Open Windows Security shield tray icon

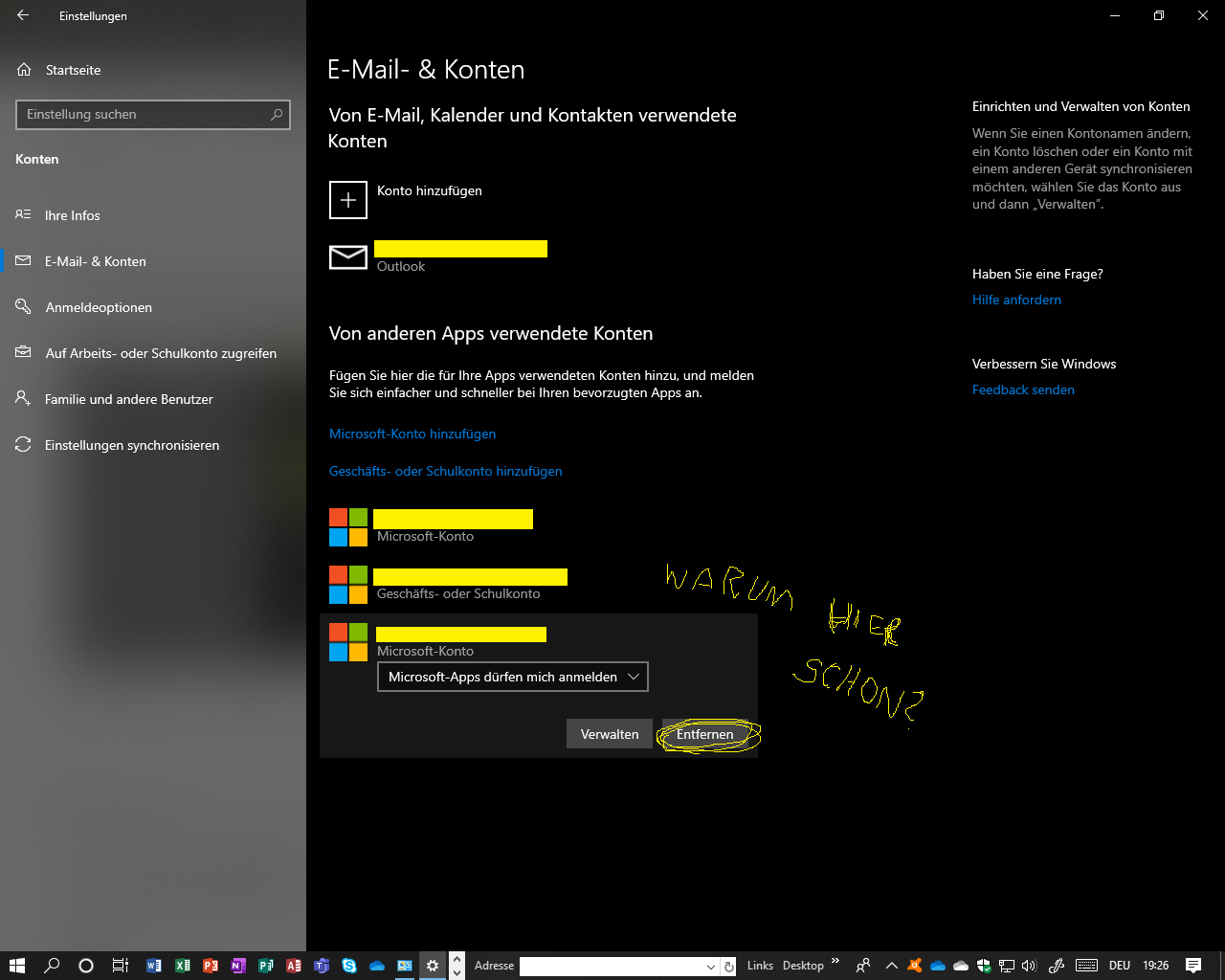point(984,966)
